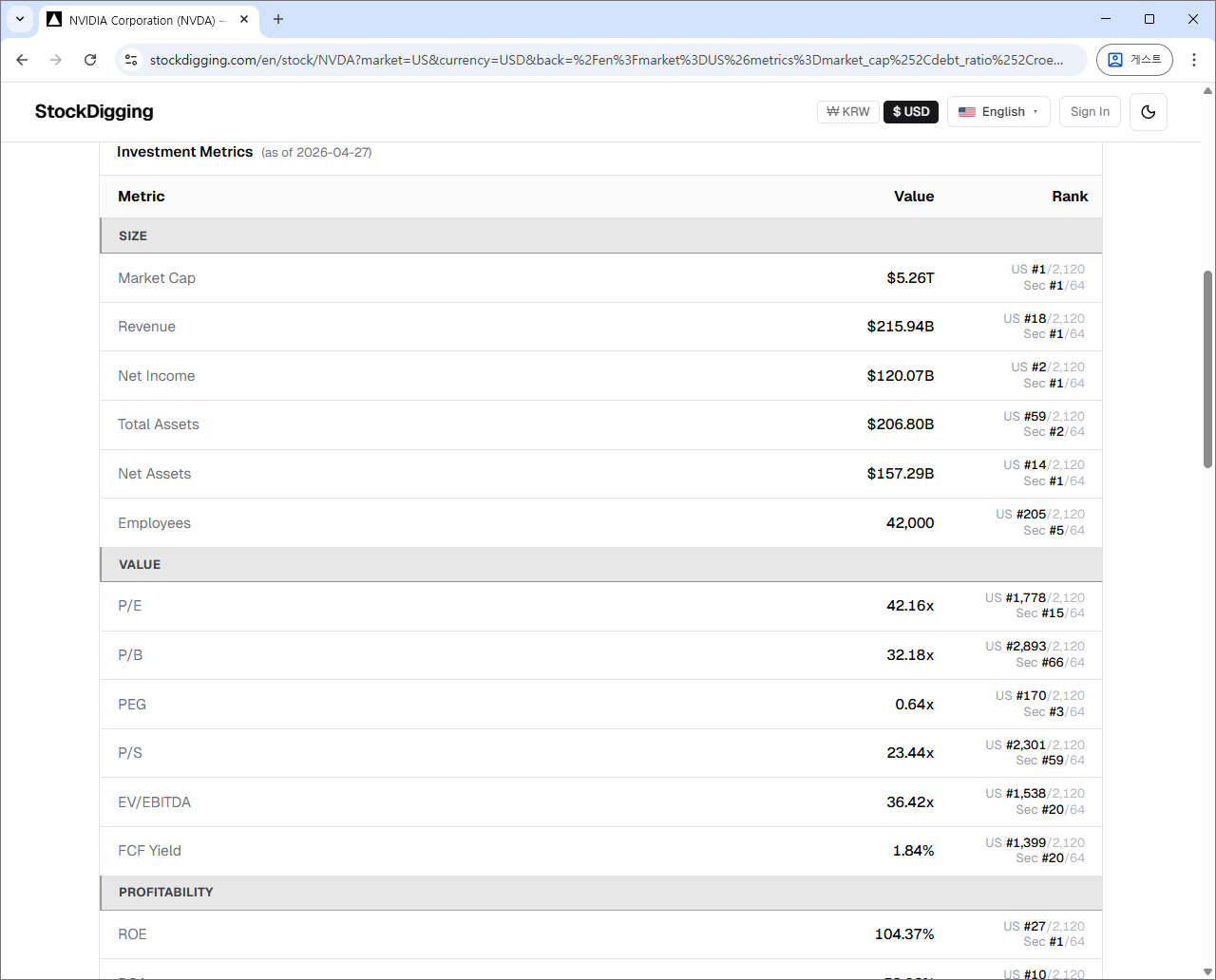Viewport: 1216px width, 980px height.
Task: Click the 104.37% ROE value
Action: click(x=904, y=934)
